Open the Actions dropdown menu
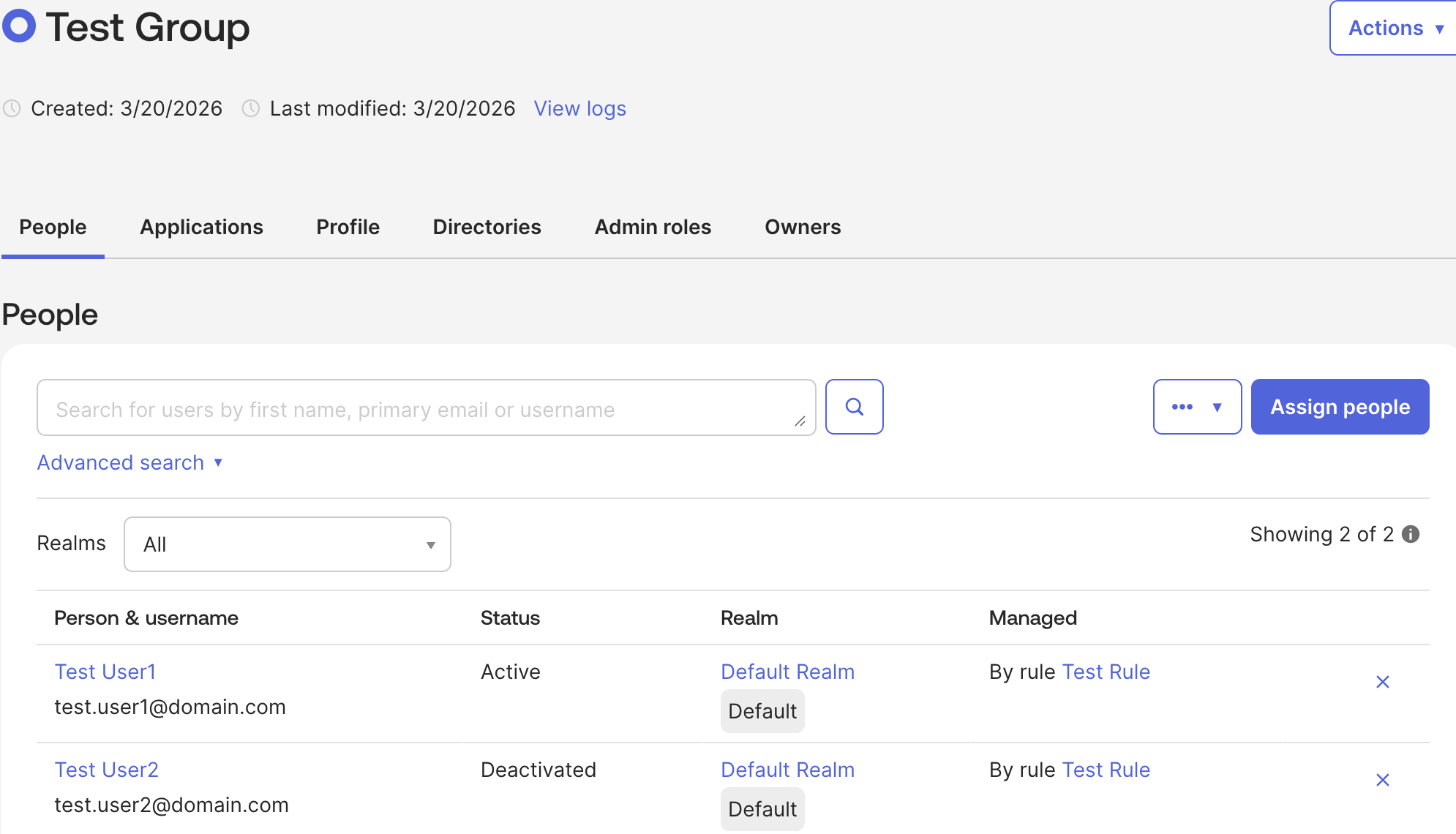Screen dimensions: 1456x834 [x=1394, y=28]
